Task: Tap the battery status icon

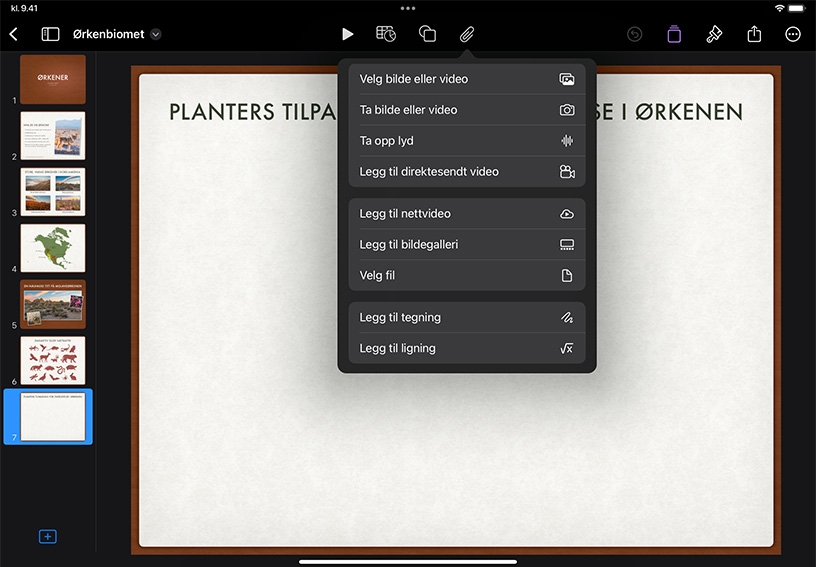Action: (797, 8)
